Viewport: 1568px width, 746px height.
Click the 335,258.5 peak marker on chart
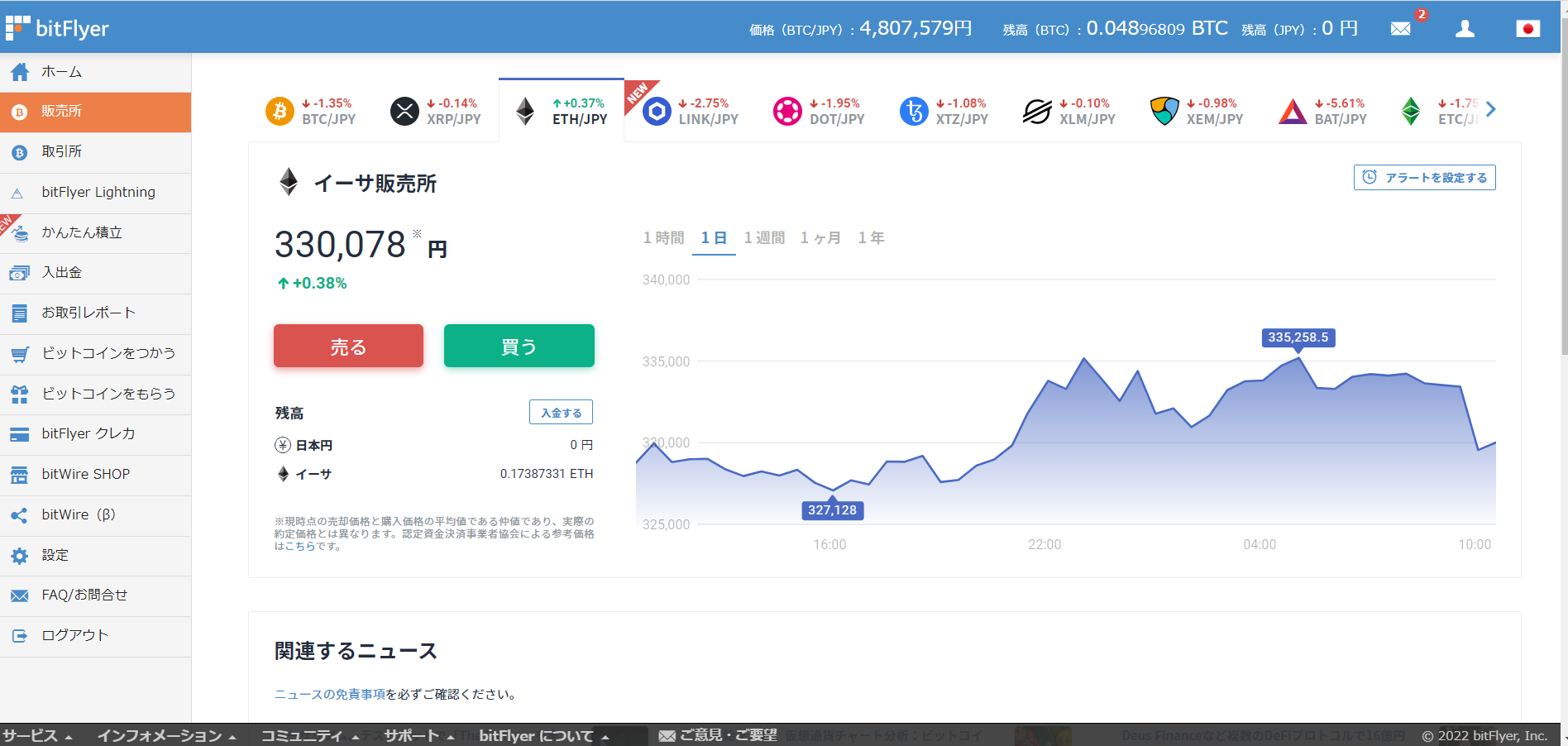1298,337
